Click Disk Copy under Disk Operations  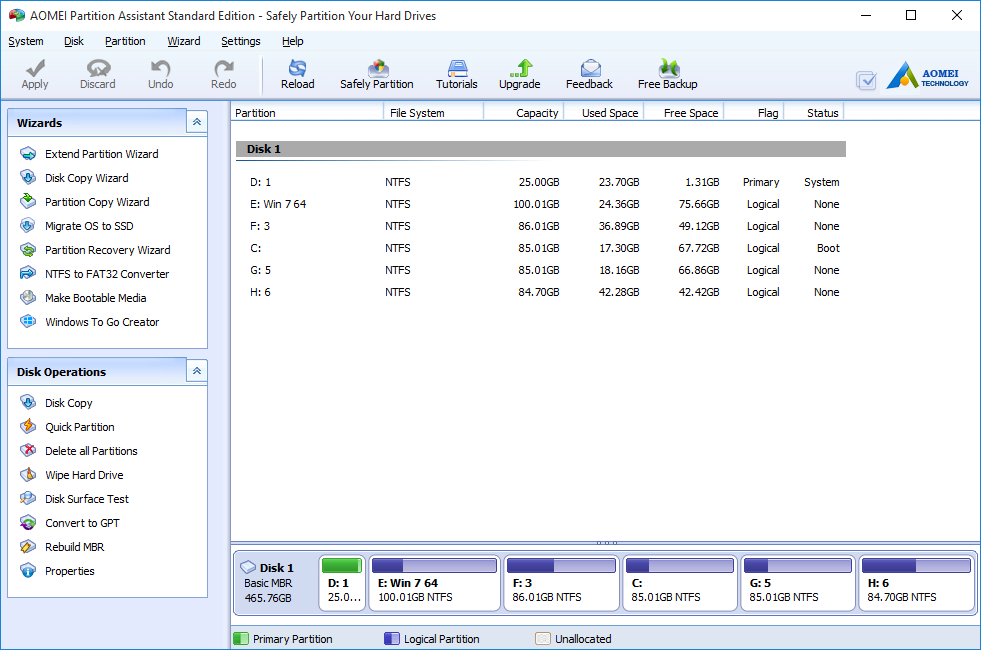click(69, 403)
